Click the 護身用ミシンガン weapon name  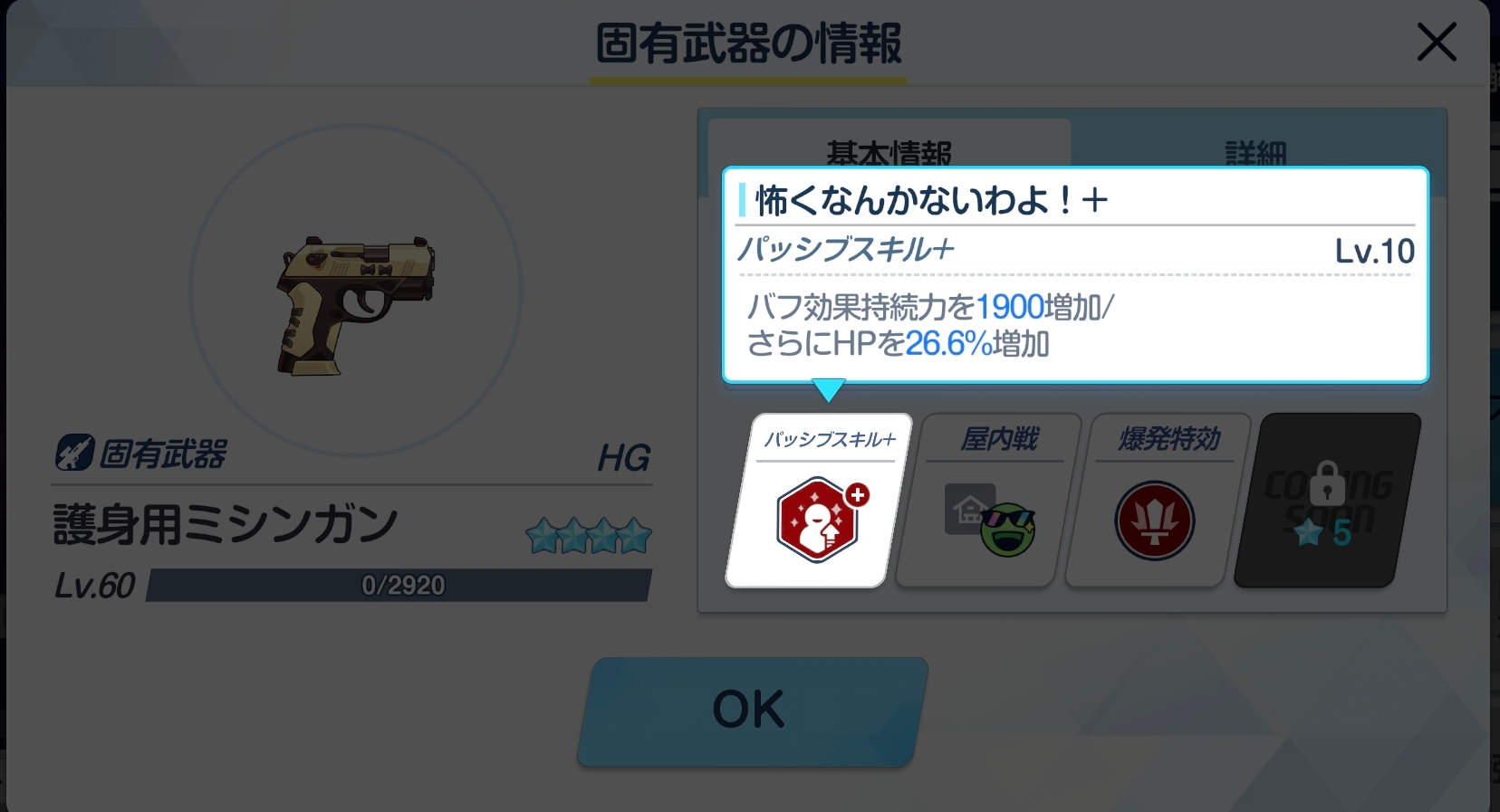click(x=226, y=525)
